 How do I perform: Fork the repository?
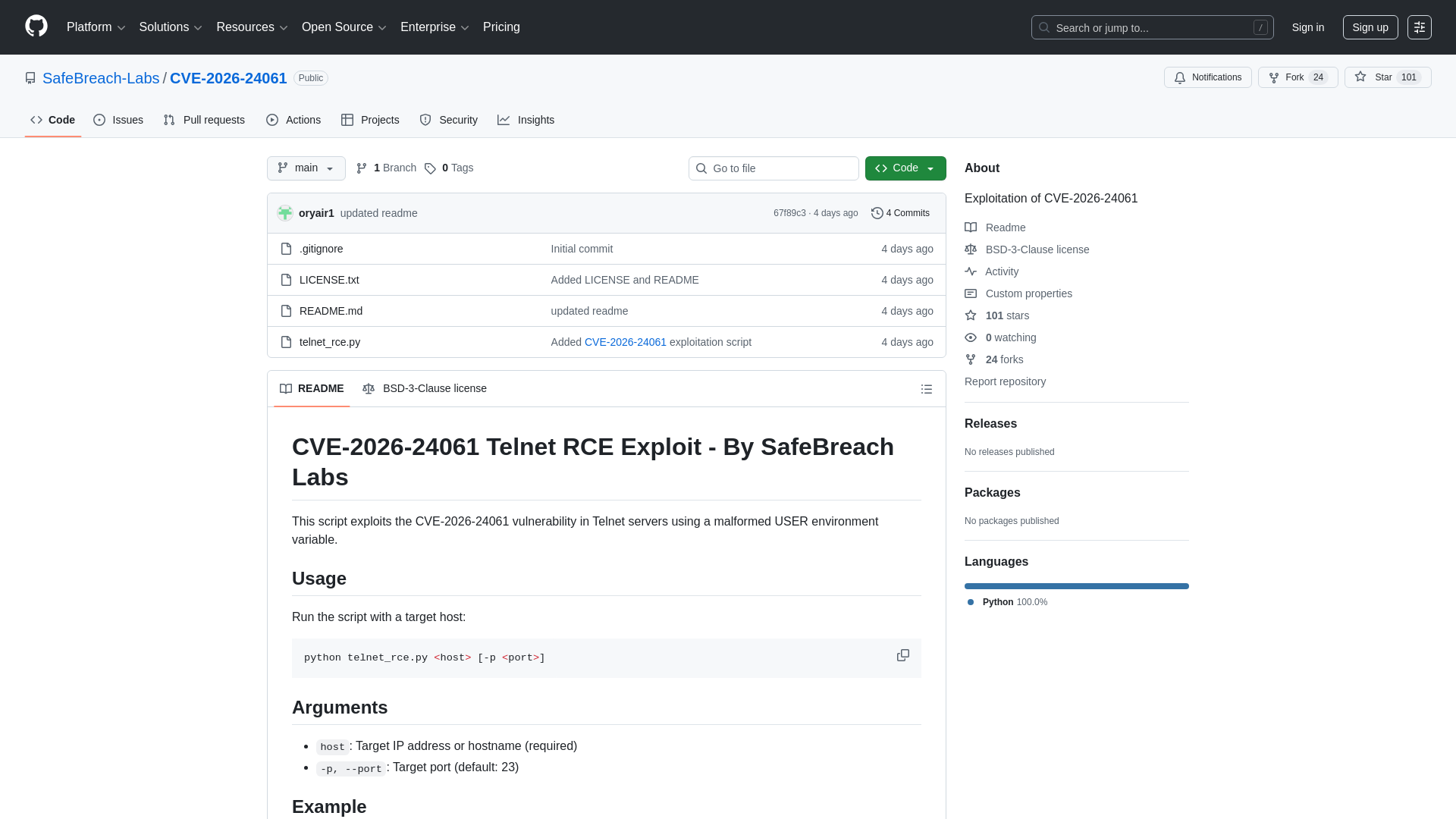pyautogui.click(x=1298, y=77)
